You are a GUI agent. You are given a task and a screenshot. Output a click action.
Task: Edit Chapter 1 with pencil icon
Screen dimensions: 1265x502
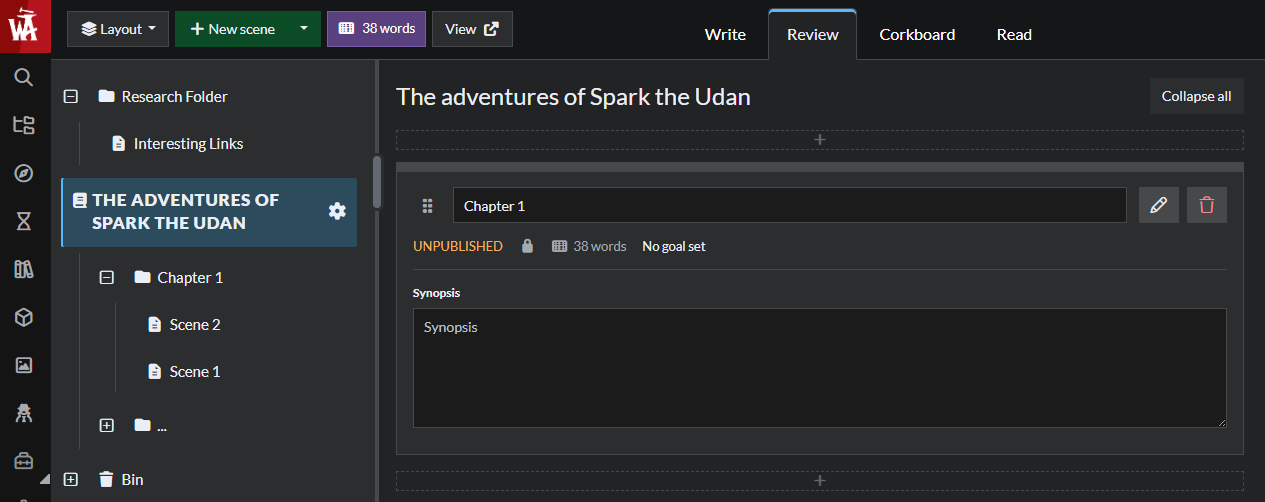[1159, 205]
